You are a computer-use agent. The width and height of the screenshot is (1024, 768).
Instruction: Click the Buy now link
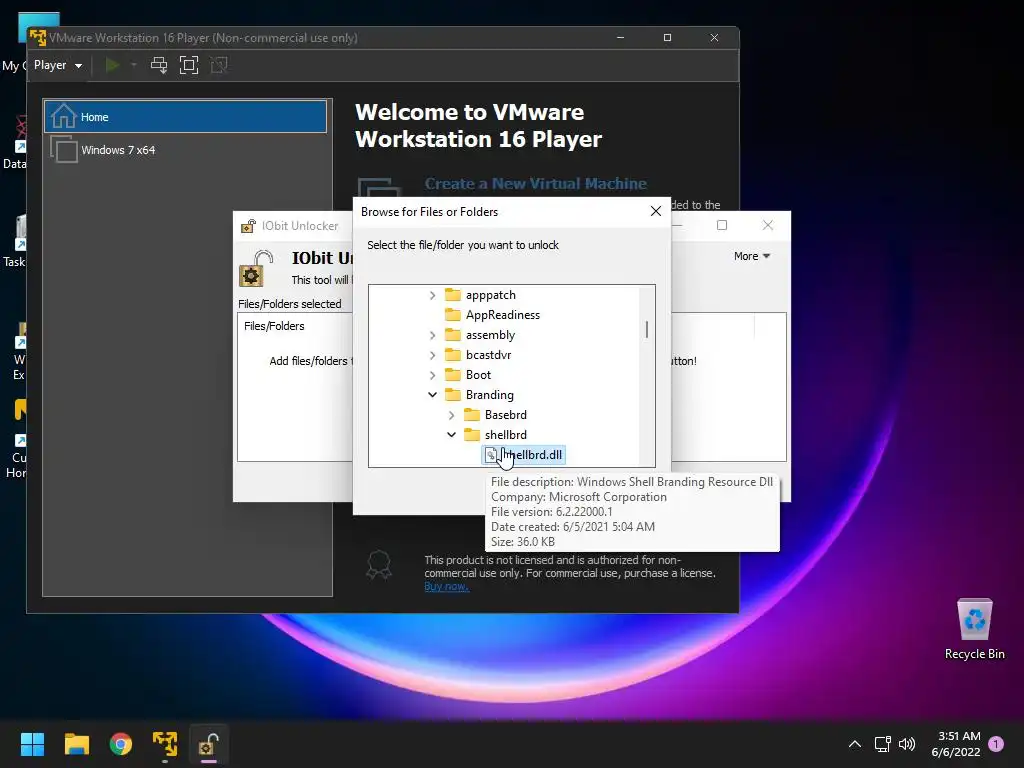(x=446, y=586)
